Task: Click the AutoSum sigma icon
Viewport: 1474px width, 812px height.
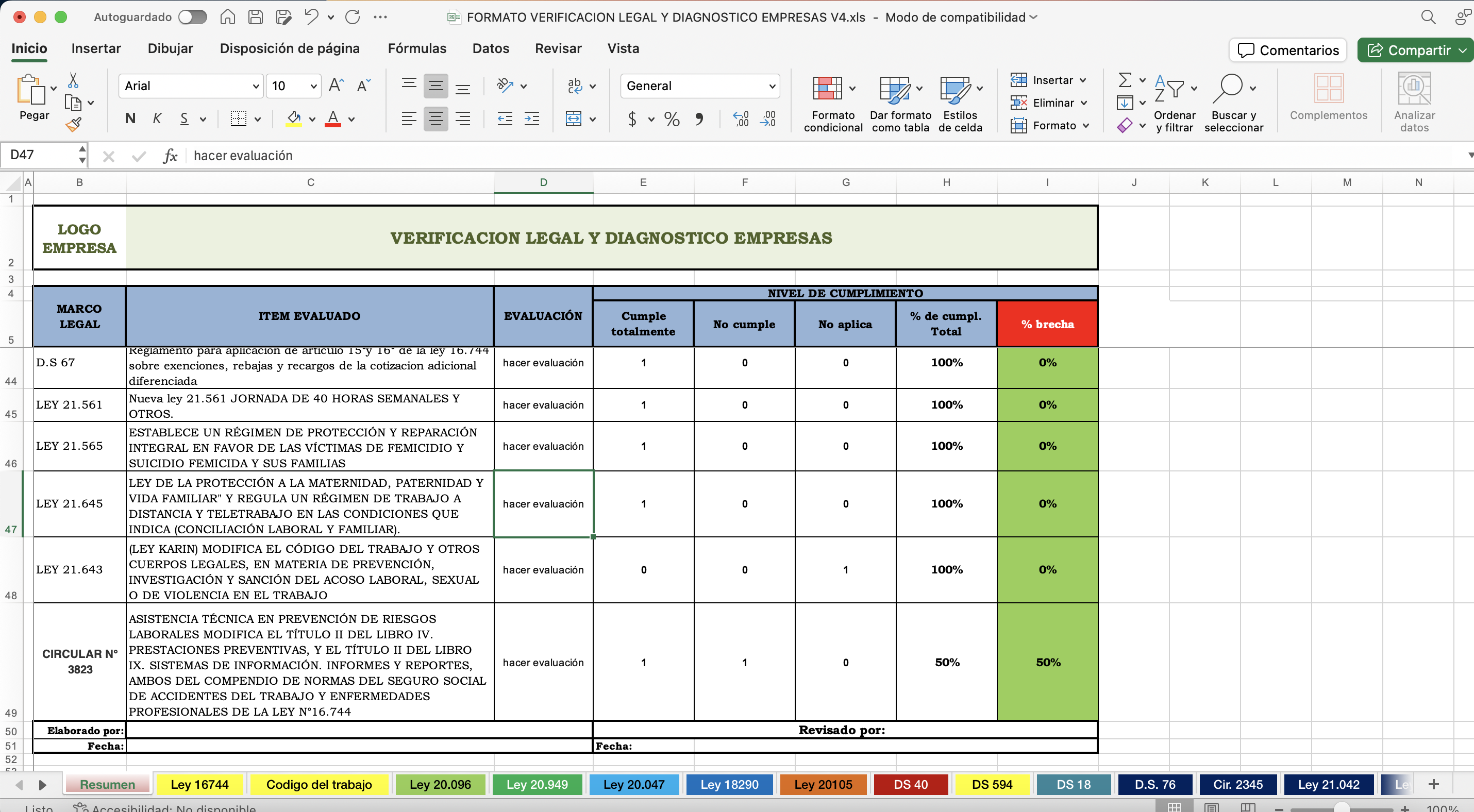Action: coord(1125,79)
